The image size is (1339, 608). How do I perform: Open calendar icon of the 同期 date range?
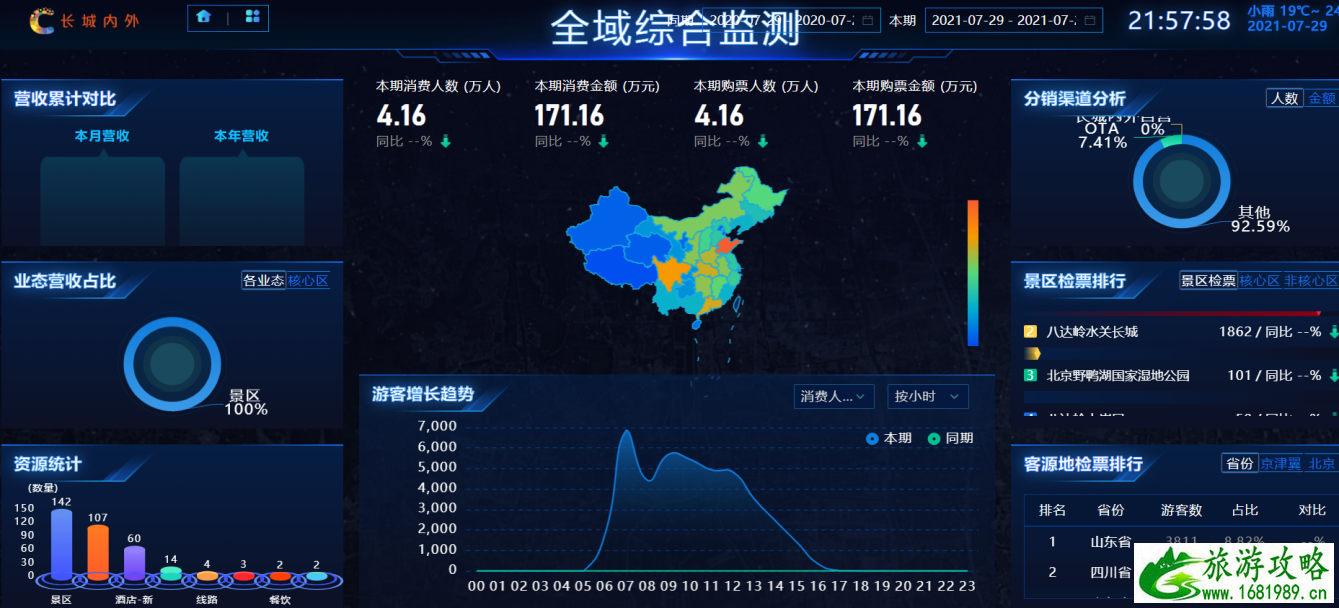click(x=868, y=20)
